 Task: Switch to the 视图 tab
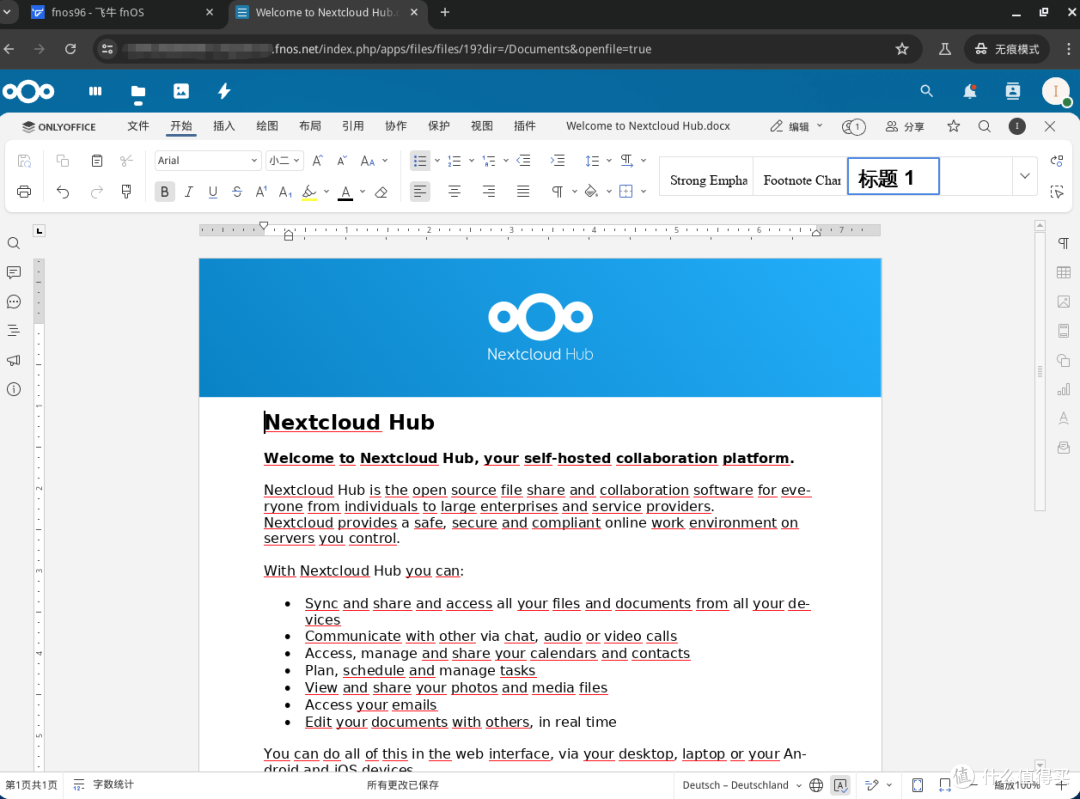[x=481, y=126]
